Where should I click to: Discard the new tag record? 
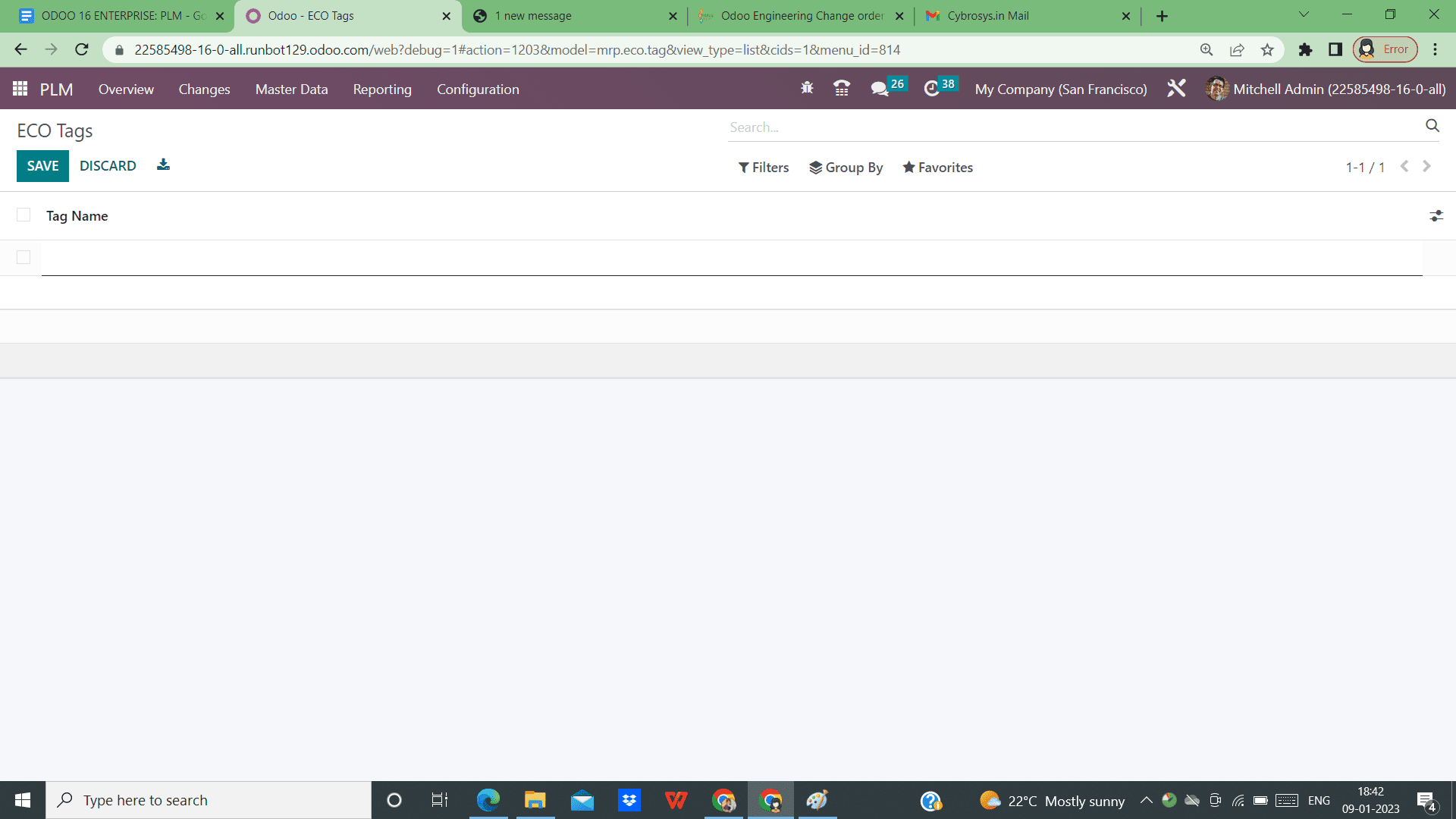click(108, 166)
